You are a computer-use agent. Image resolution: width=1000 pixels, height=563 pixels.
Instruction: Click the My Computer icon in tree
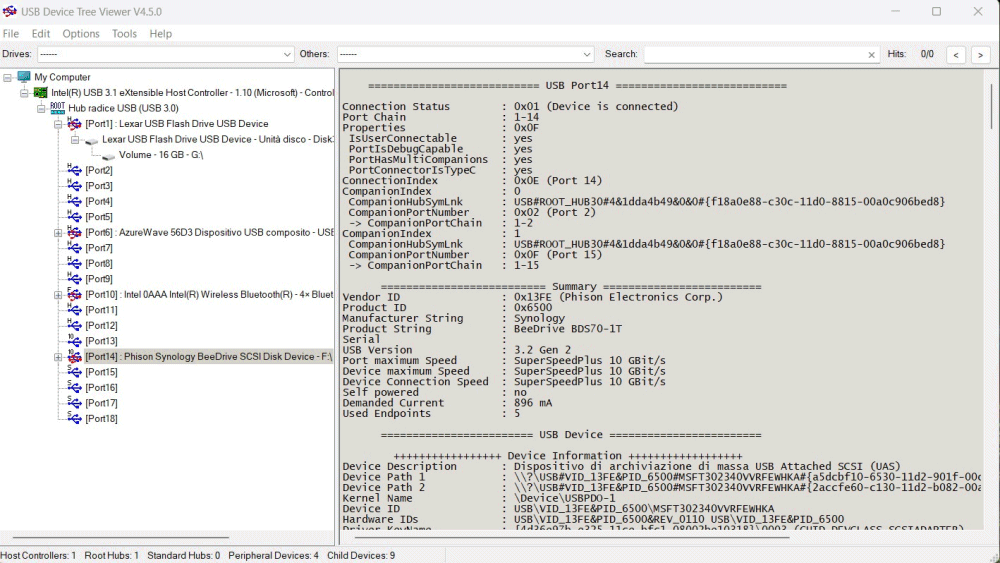point(24,77)
